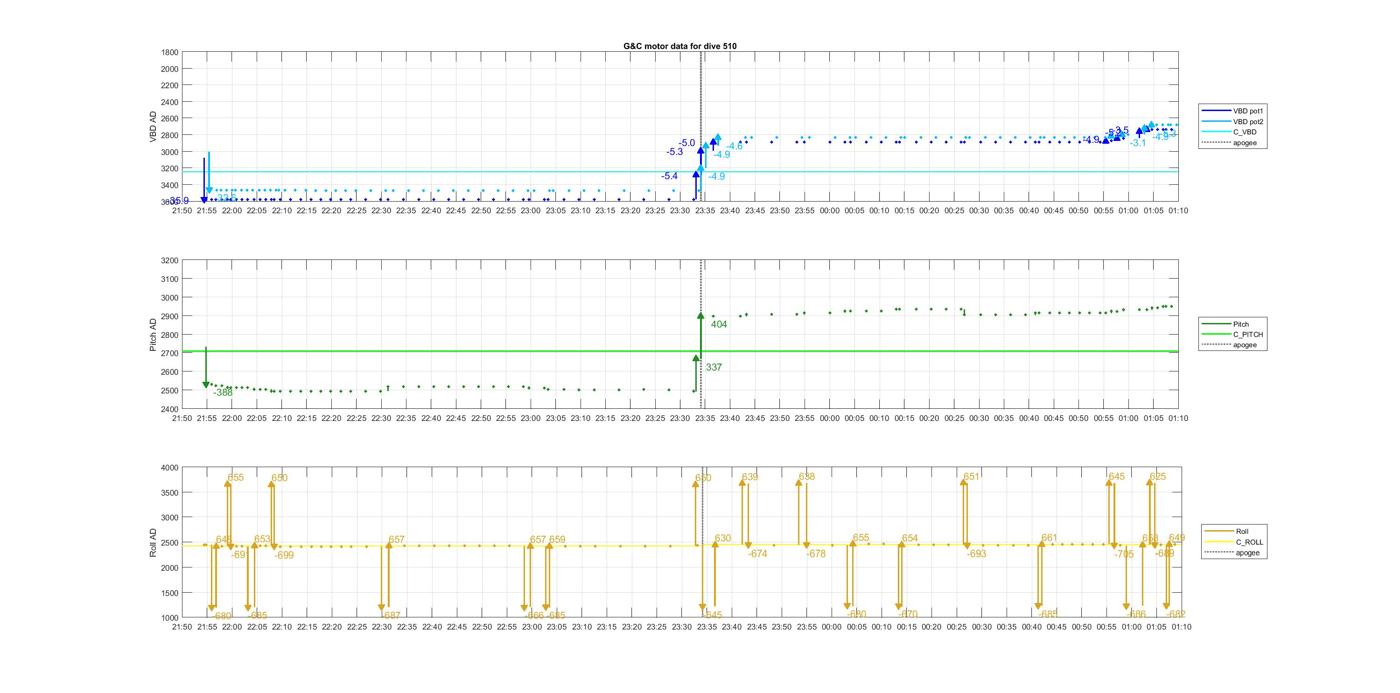
Task: Click the 'Roll AD' y-axis label
Action: (153, 543)
